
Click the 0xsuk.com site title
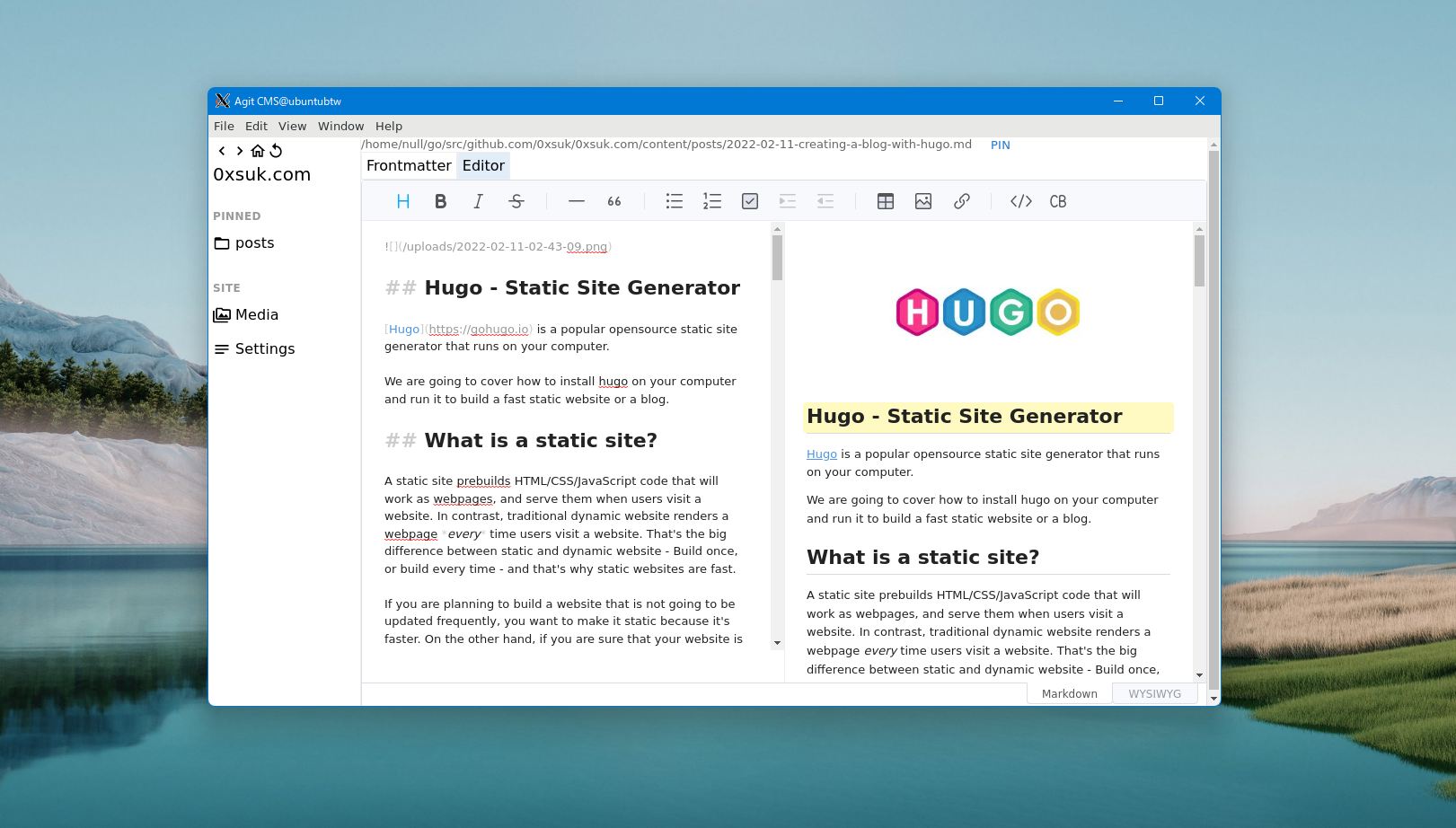[x=261, y=175]
